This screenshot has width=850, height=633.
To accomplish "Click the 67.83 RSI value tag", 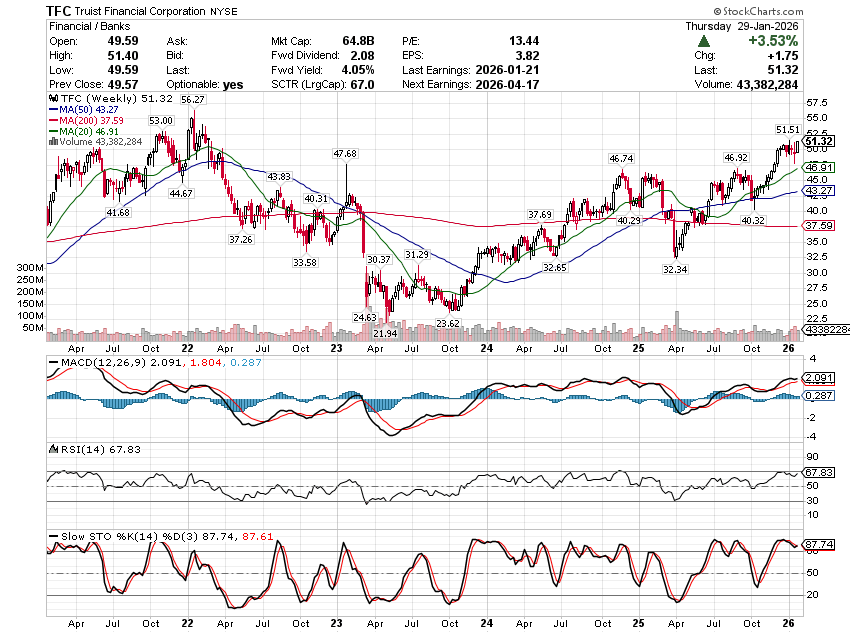I will tap(819, 472).
